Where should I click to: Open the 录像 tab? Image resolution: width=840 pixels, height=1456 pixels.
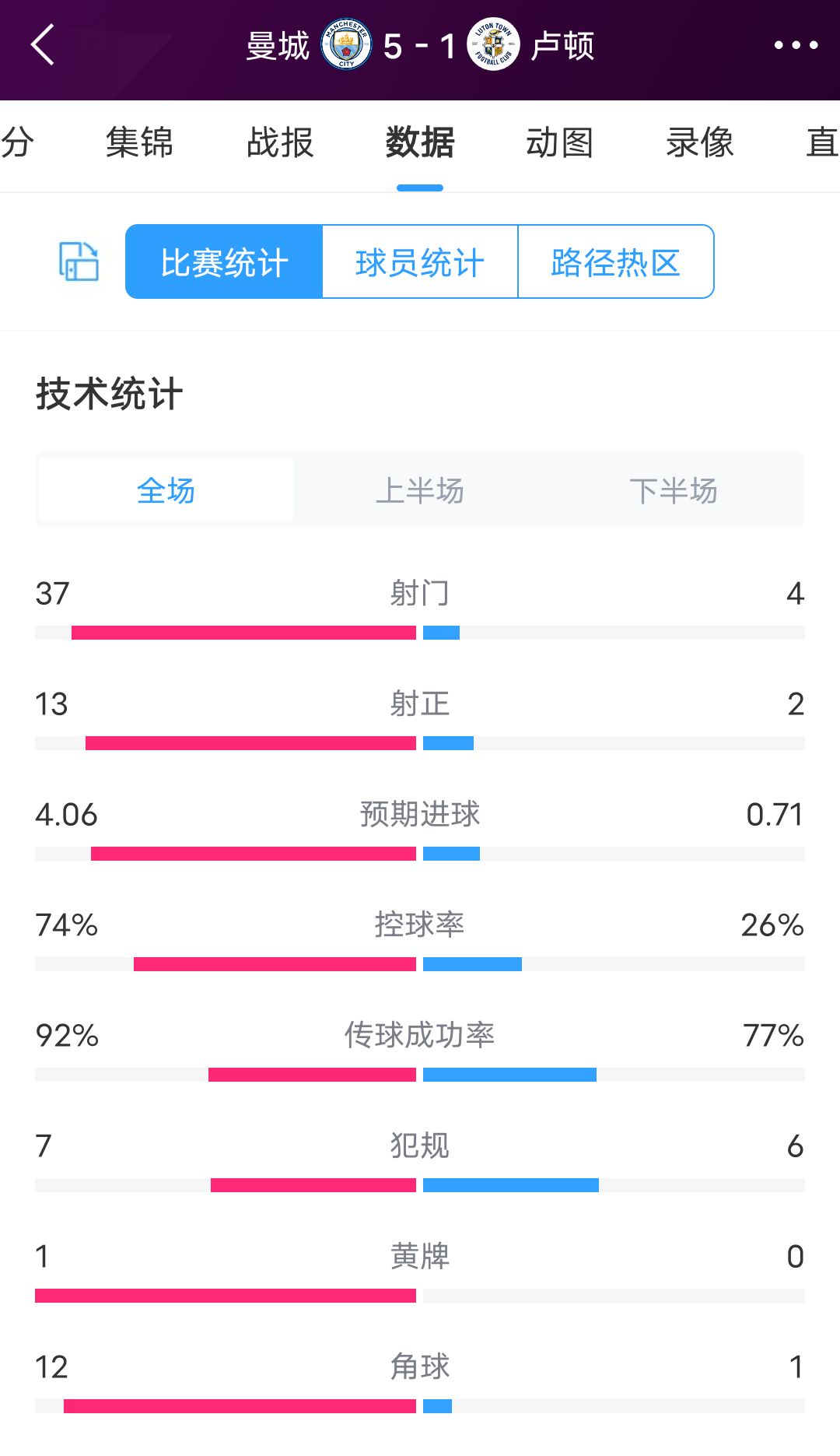coord(699,143)
